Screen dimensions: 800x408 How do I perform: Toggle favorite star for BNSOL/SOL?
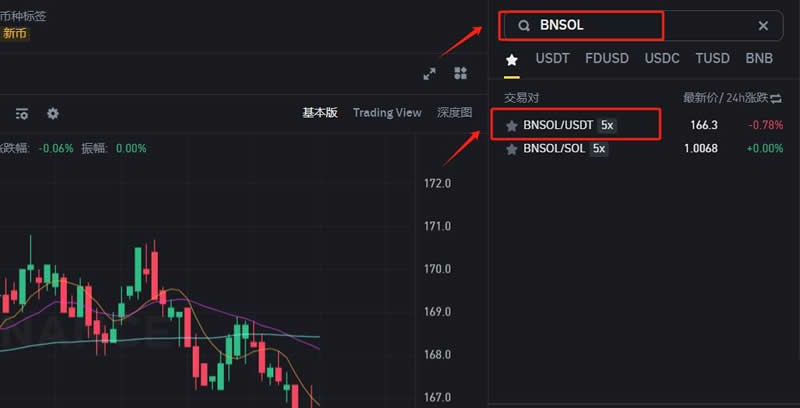(512, 149)
